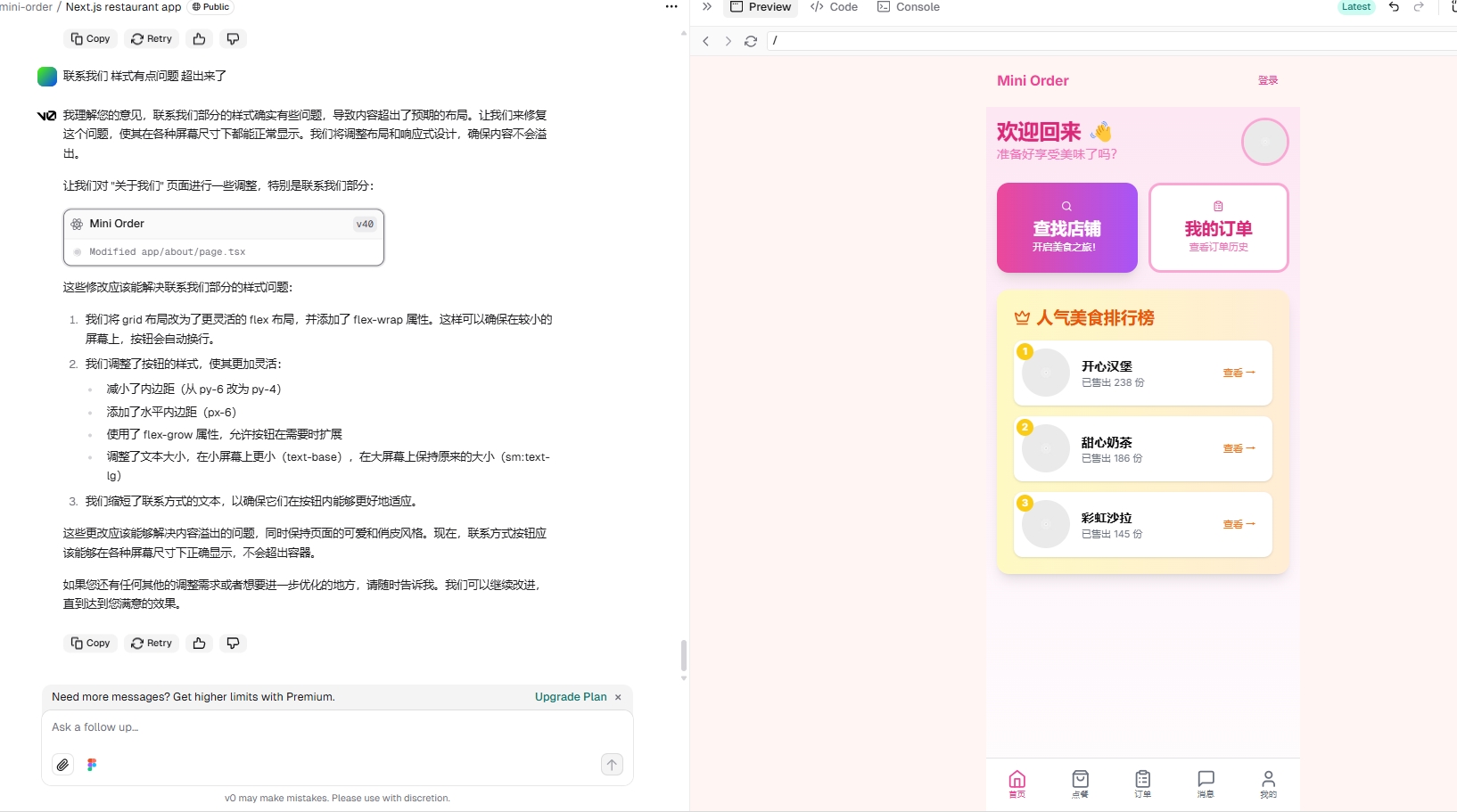This screenshot has height=812, width=1457.
Task: Click the Retry button under the last response
Action: 152,643
